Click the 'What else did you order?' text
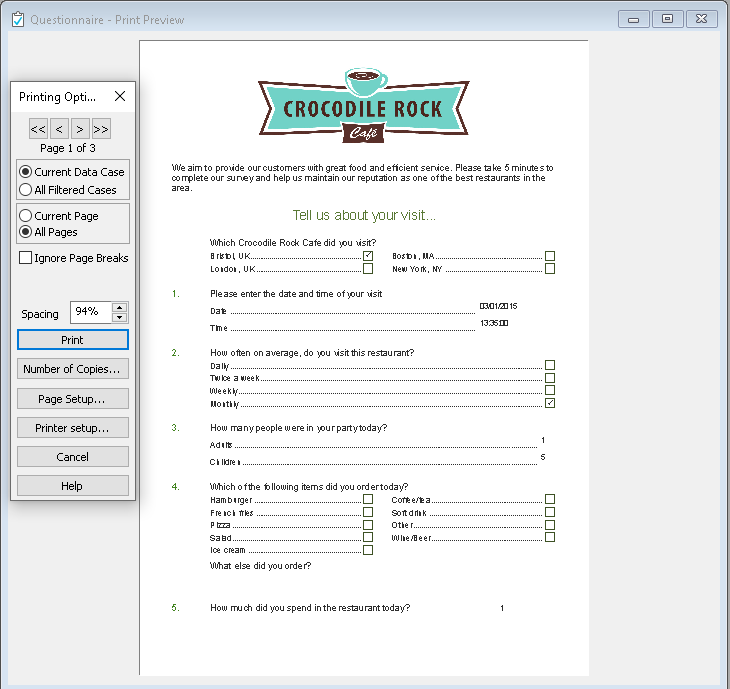 (x=260, y=566)
